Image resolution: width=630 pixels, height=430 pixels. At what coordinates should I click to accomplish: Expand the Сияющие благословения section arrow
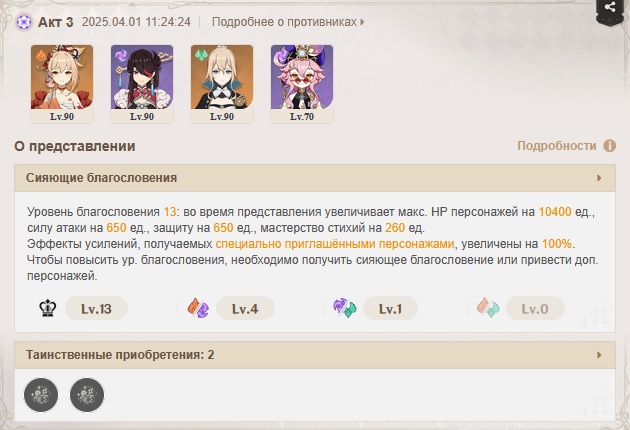pos(599,178)
